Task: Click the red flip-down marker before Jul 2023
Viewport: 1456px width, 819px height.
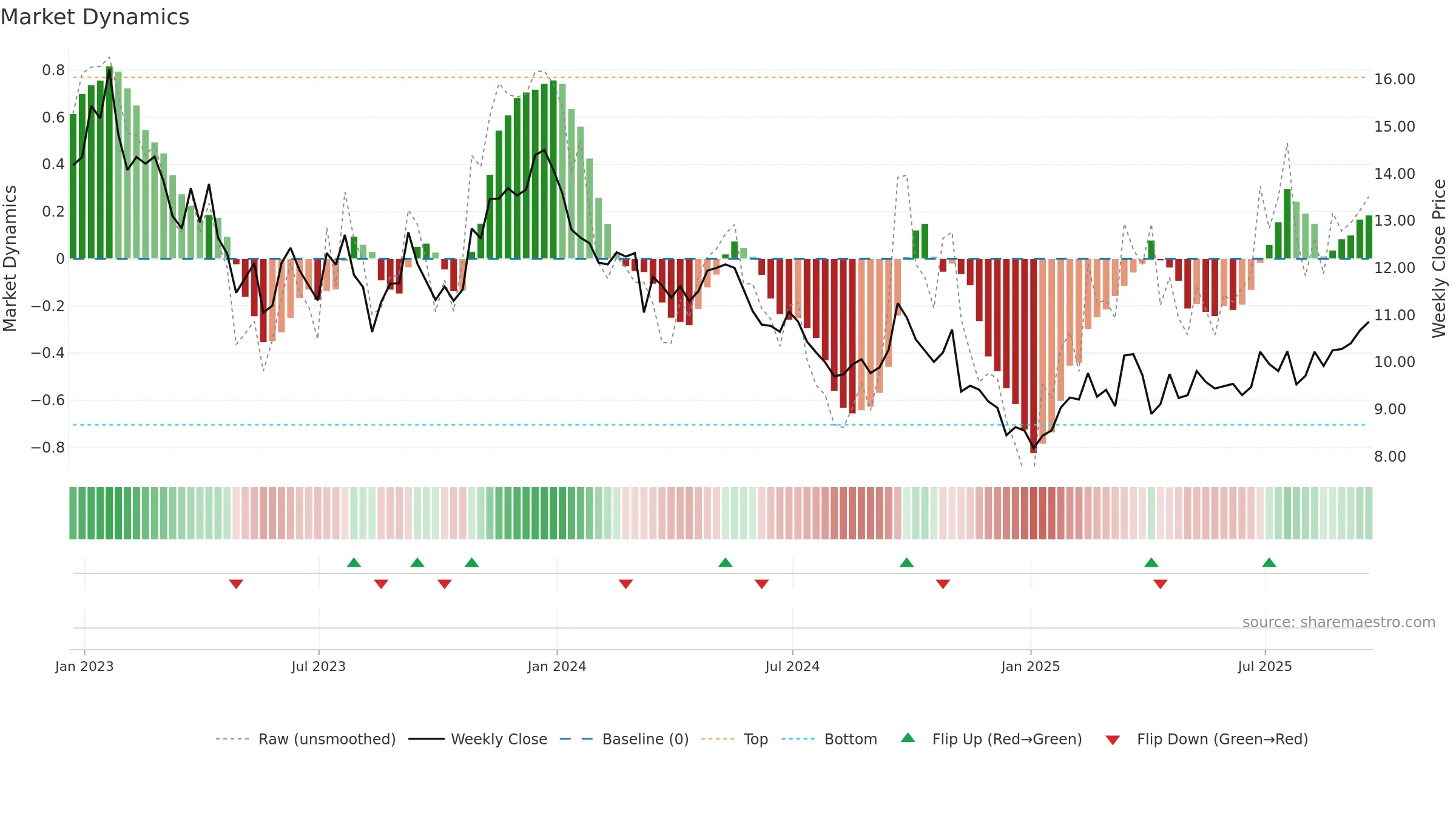Action: tap(236, 584)
